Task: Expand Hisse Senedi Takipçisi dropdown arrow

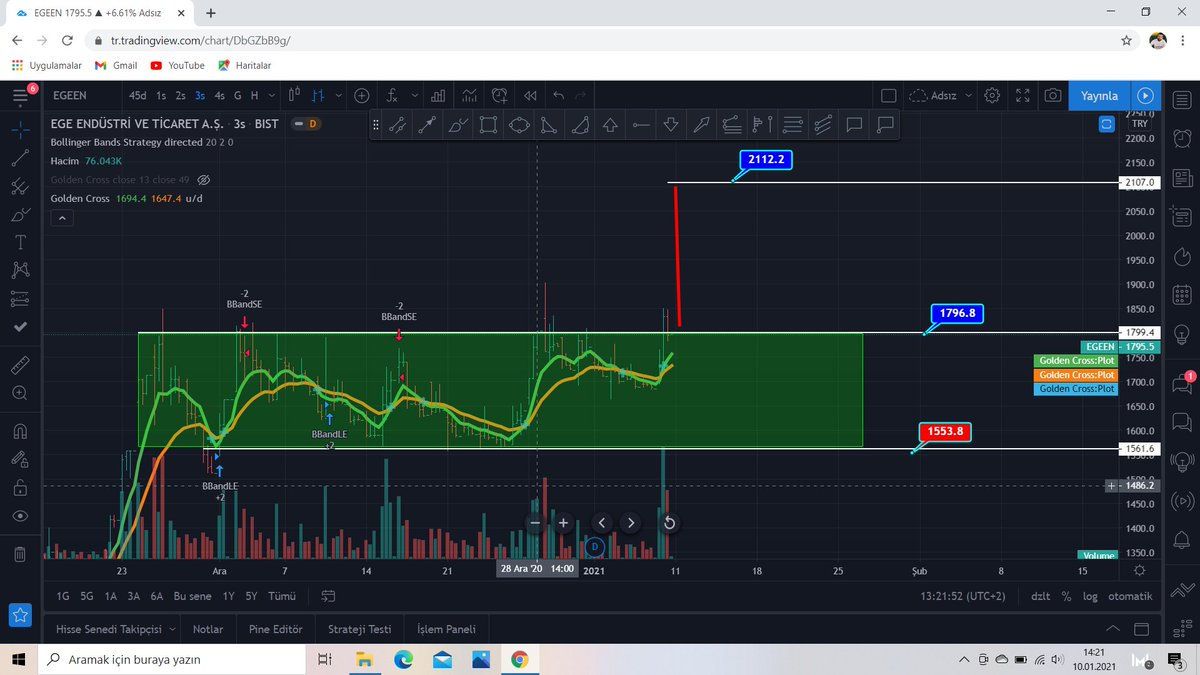Action: (172, 629)
